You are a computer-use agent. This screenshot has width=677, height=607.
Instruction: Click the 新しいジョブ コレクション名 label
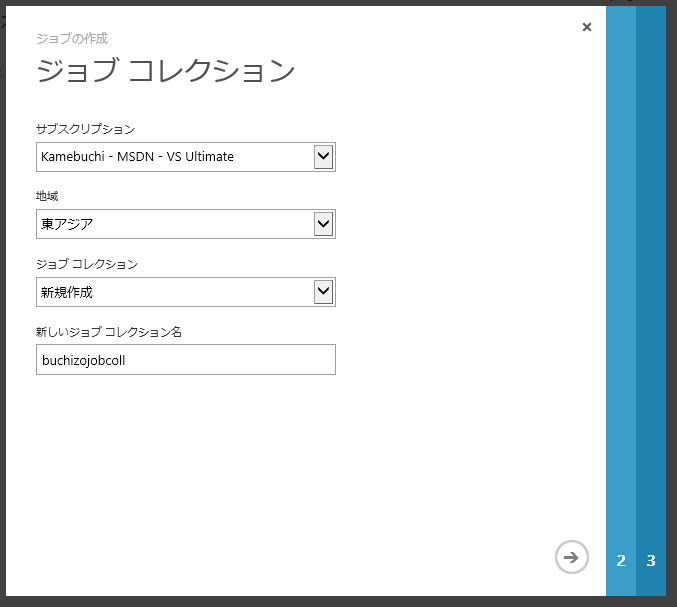pyautogui.click(x=108, y=332)
